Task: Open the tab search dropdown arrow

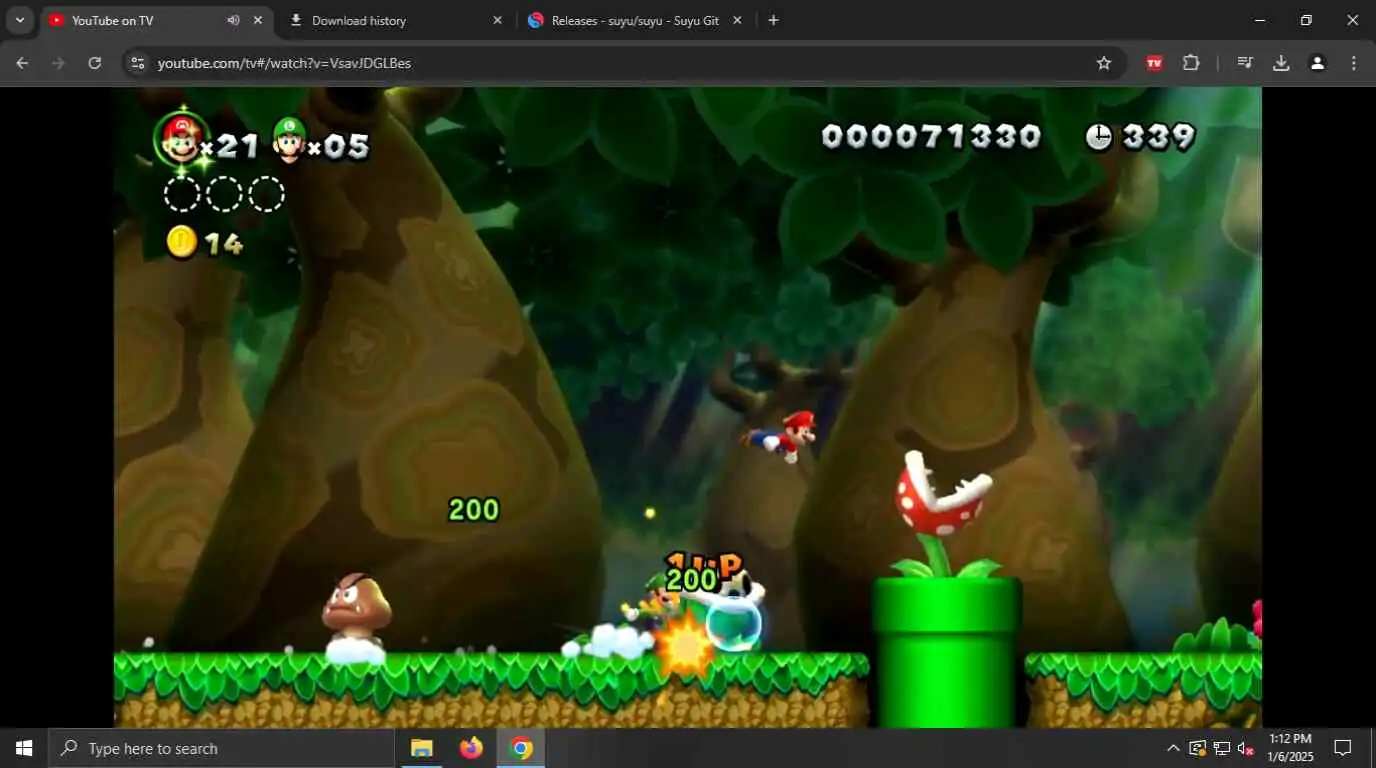Action: point(19,20)
